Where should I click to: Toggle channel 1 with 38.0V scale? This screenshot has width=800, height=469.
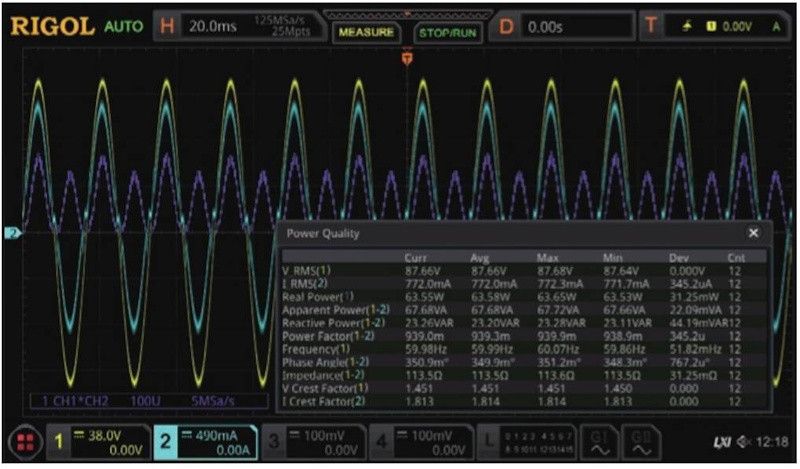pyautogui.click(x=100, y=441)
